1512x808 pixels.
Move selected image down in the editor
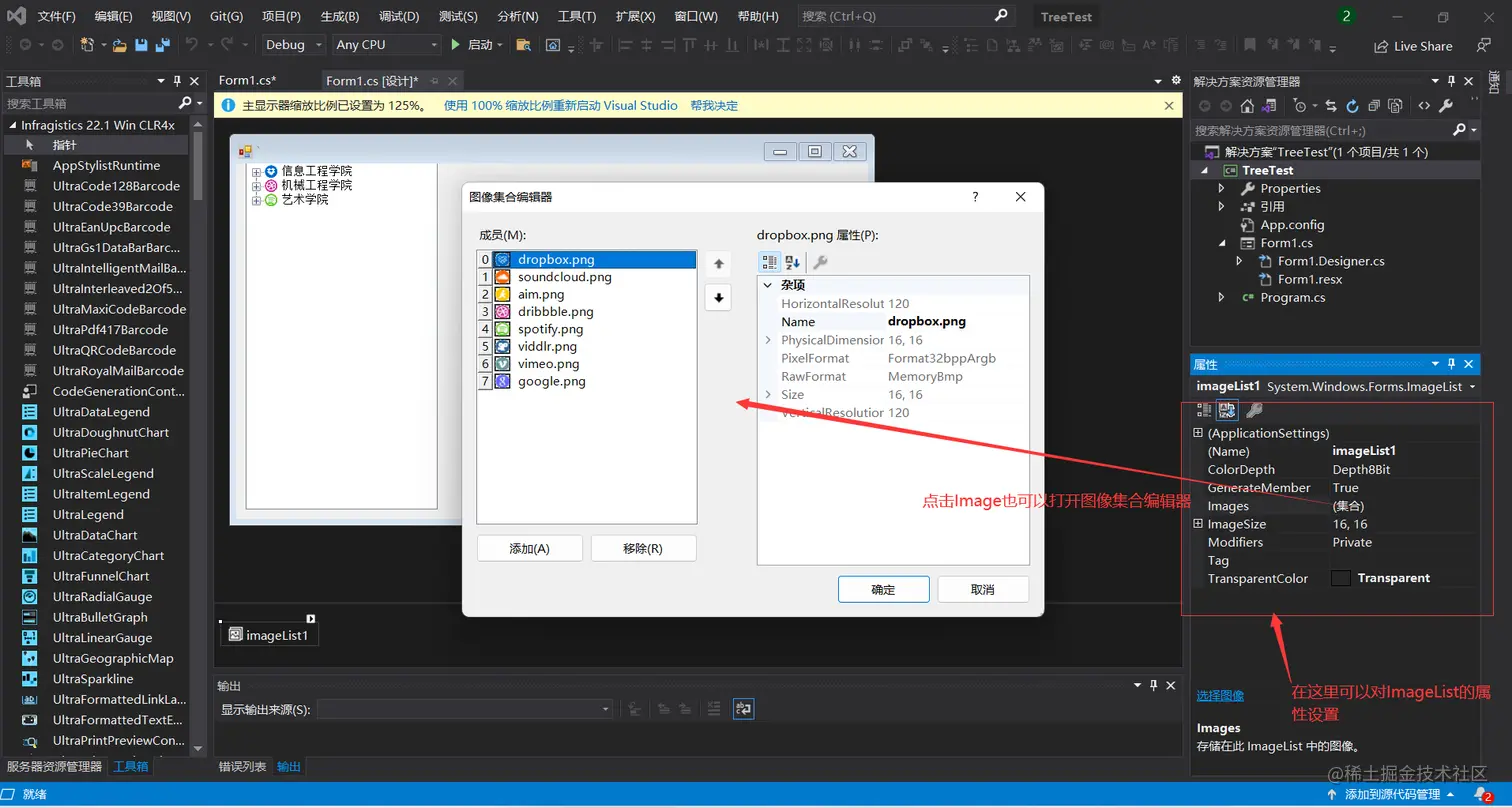click(x=718, y=298)
